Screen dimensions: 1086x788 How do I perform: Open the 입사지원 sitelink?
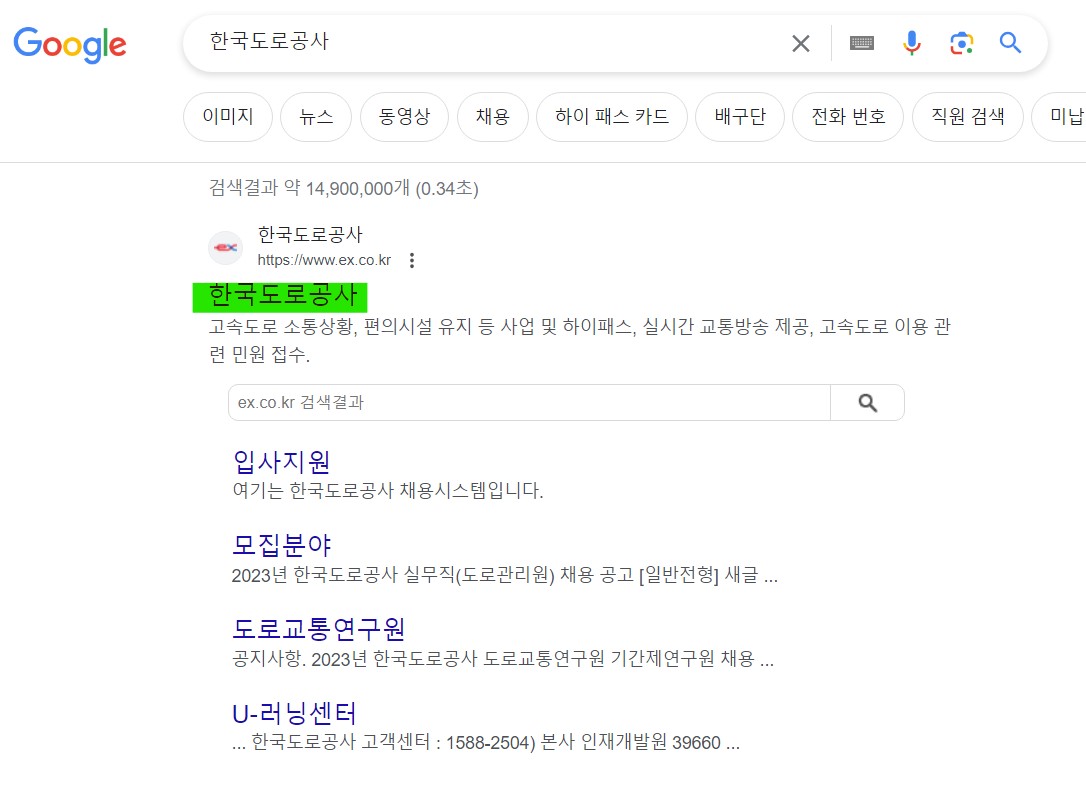(x=281, y=461)
